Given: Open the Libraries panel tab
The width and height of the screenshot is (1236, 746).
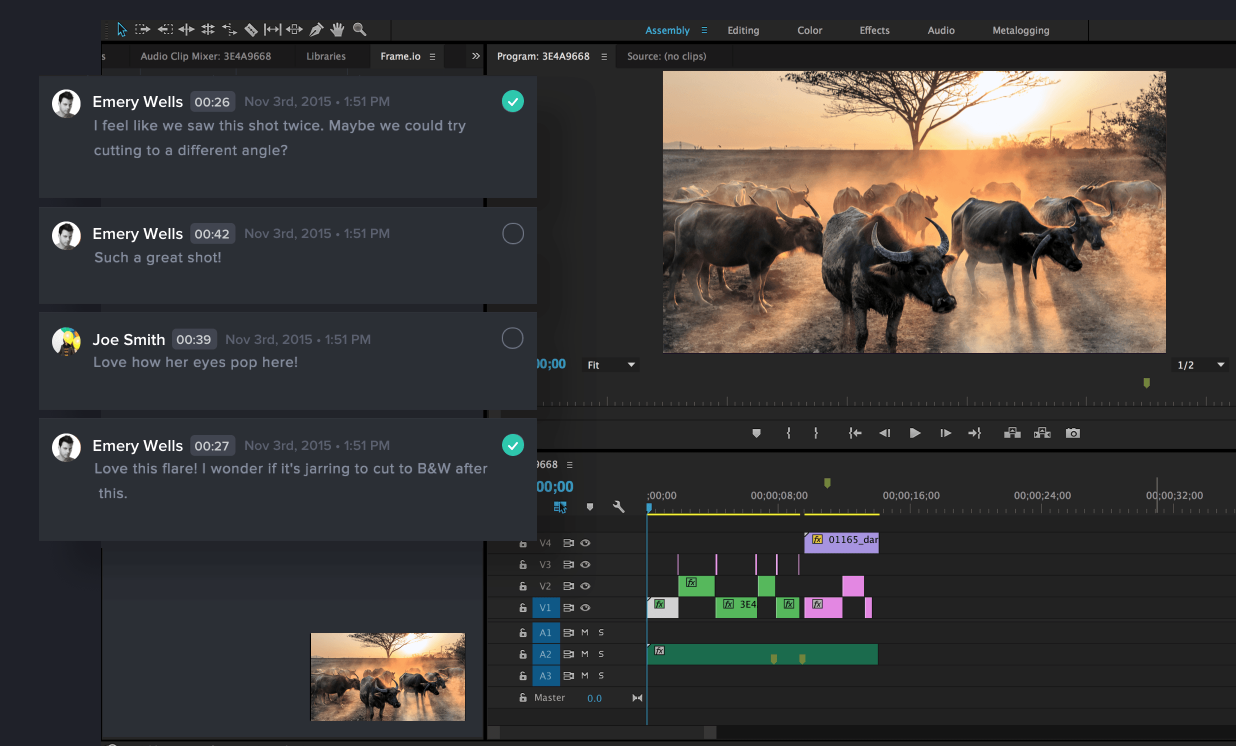Looking at the screenshot, I should coord(326,56).
